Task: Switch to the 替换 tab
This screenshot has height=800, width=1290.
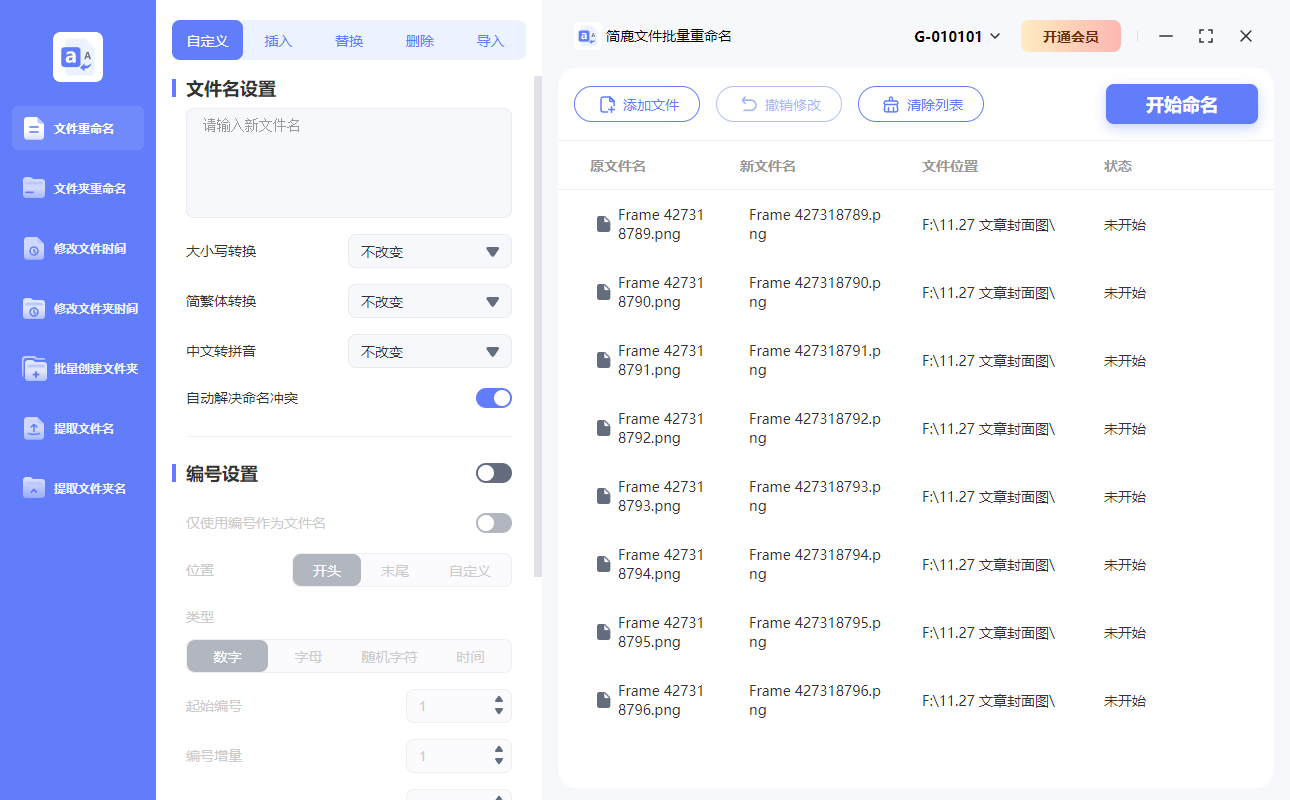Action: click(348, 40)
